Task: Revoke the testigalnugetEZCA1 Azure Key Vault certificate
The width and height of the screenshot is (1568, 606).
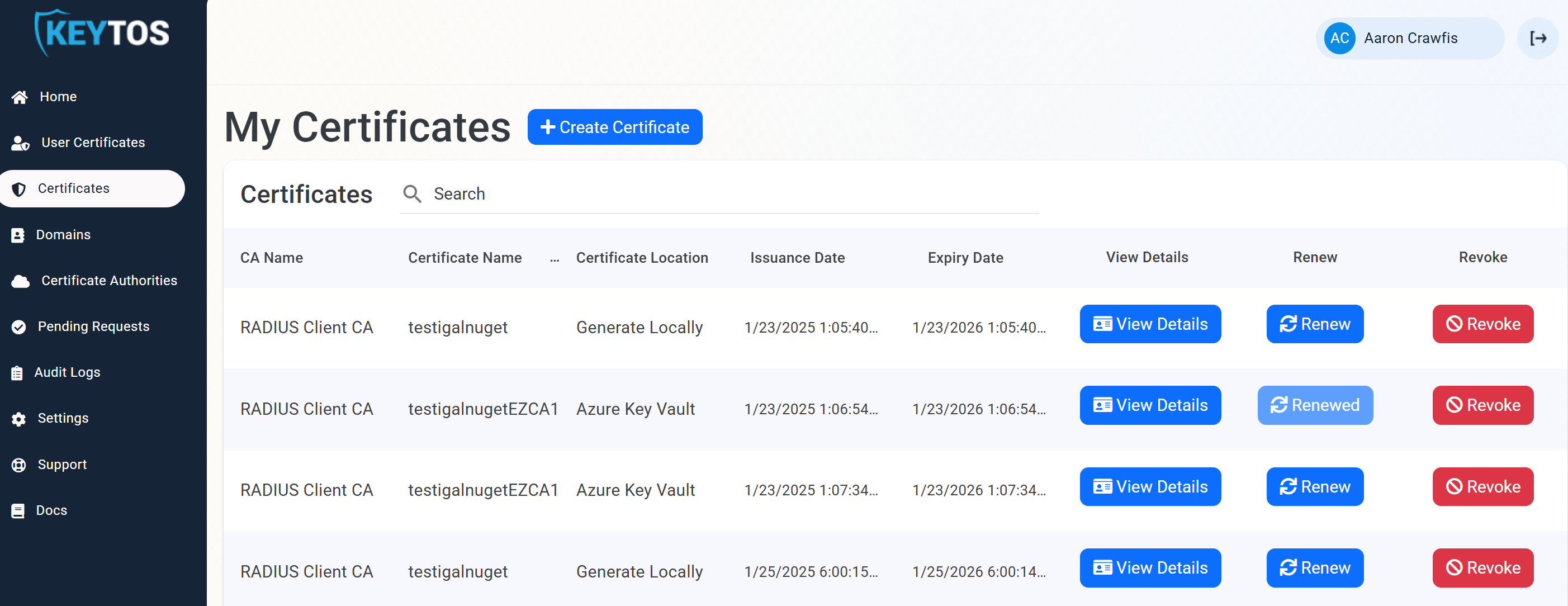Action: pos(1482,405)
